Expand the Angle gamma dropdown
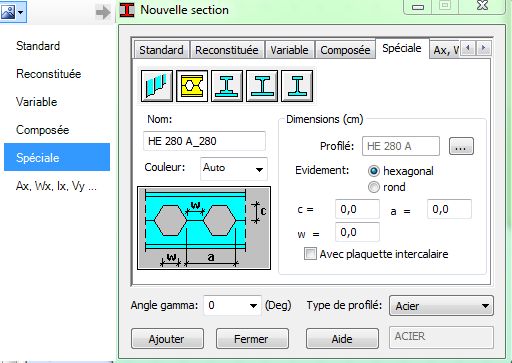The height and width of the screenshot is (363, 512). click(x=232, y=305)
